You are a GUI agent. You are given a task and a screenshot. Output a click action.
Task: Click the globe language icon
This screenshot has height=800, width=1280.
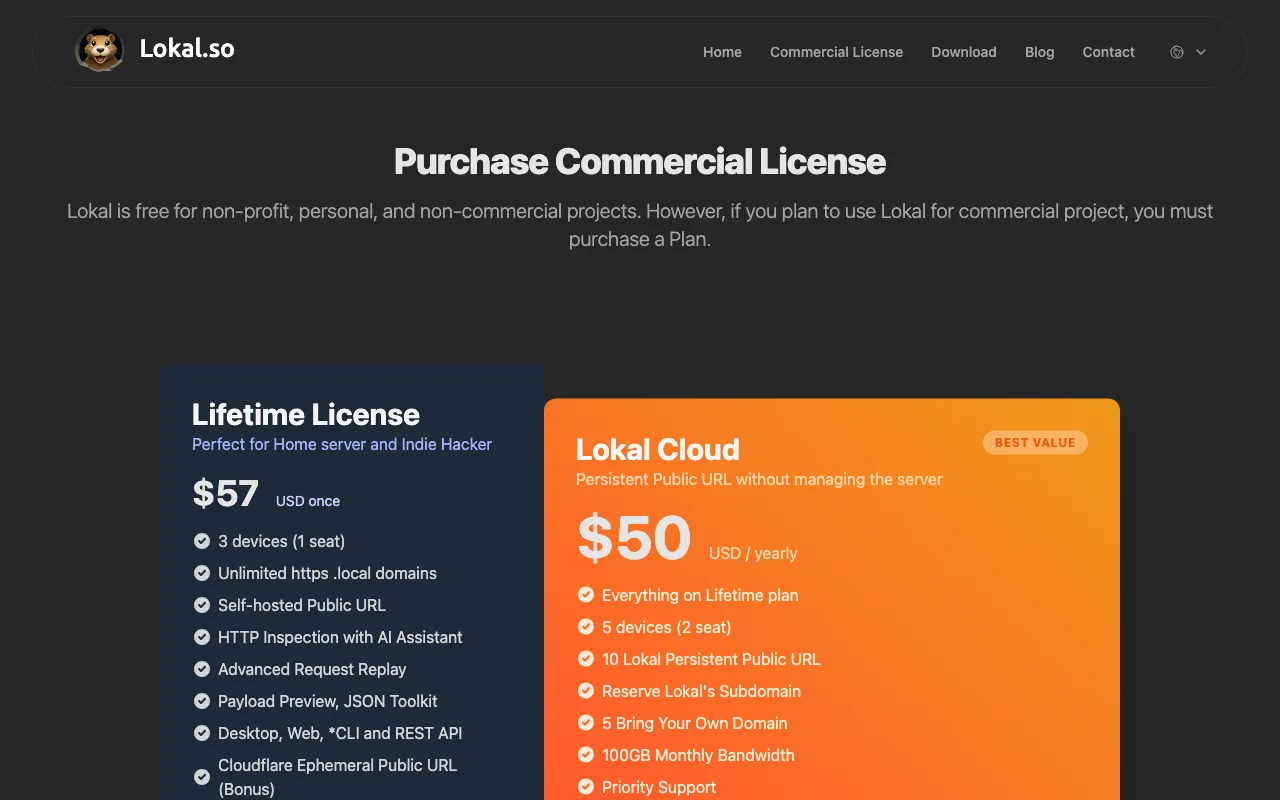pos(1177,52)
